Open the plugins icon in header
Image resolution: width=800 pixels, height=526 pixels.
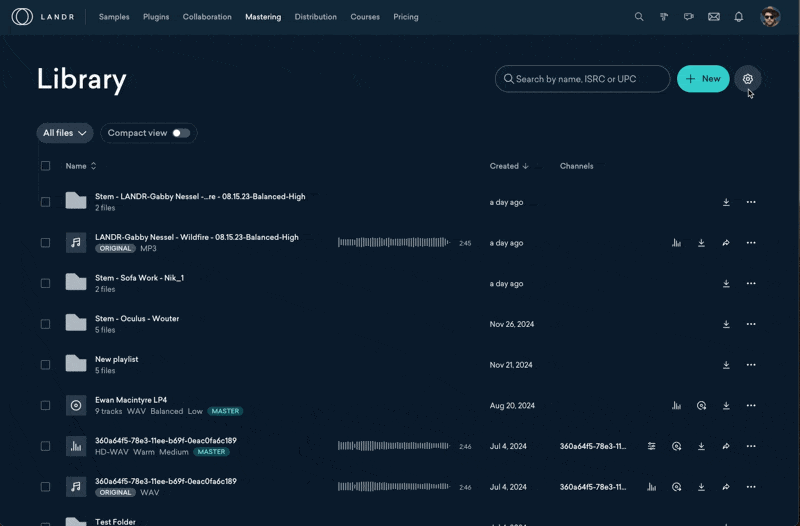click(x=664, y=17)
